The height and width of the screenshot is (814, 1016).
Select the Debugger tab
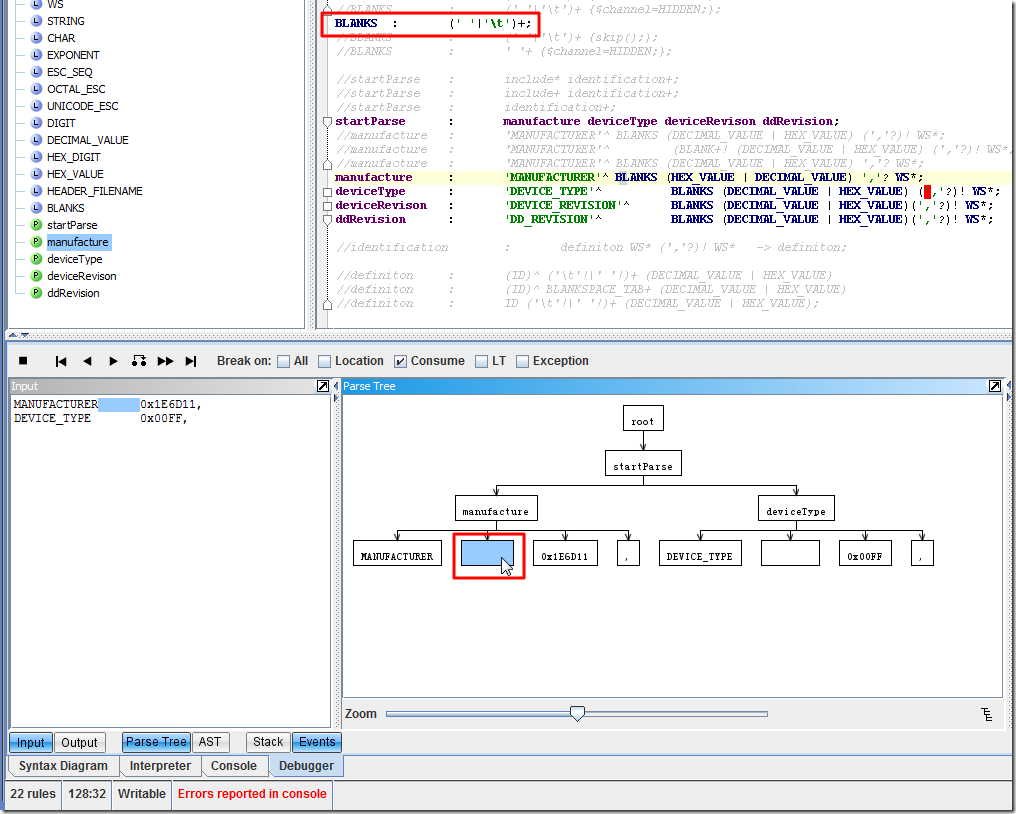[x=306, y=766]
